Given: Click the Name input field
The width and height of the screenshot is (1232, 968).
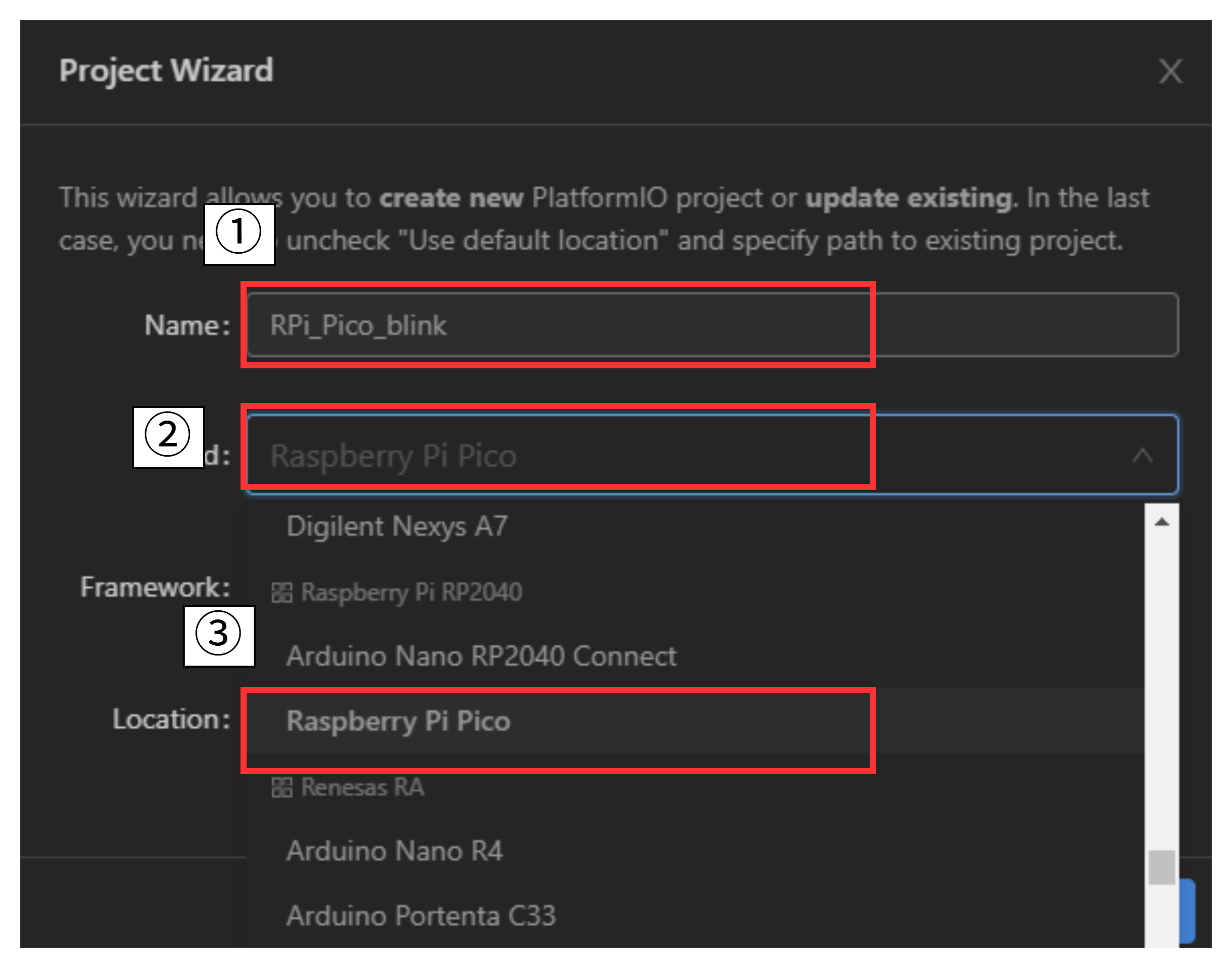Looking at the screenshot, I should click(712, 325).
